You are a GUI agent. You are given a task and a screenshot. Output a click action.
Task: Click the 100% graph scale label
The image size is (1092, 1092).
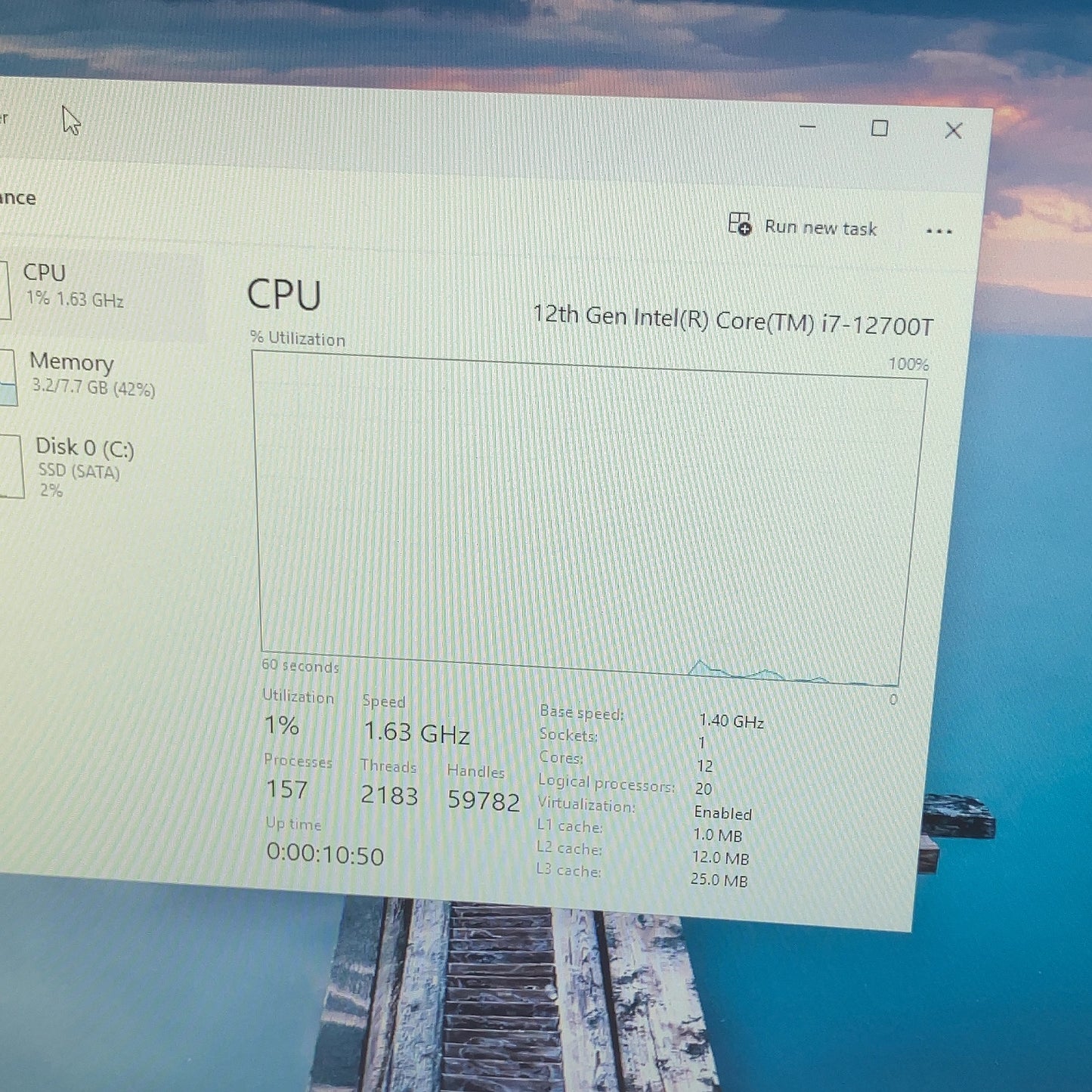[x=908, y=364]
